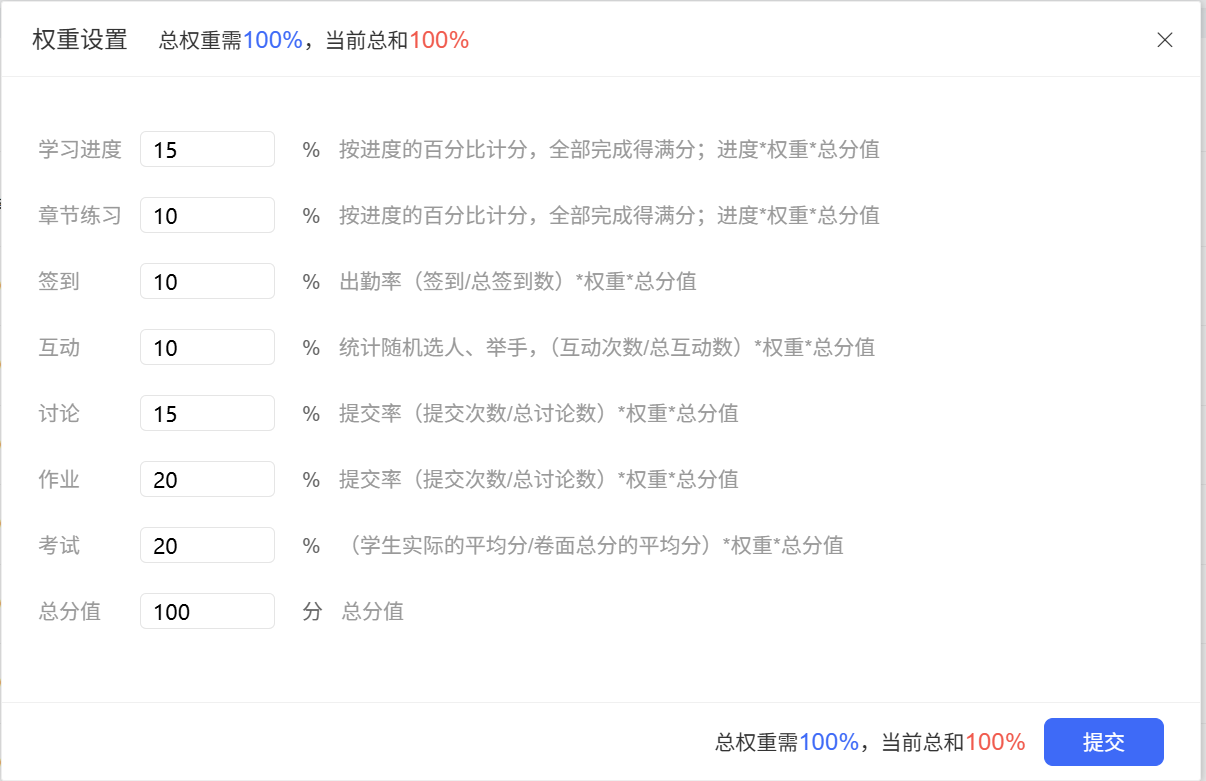Viewport: 1206px width, 781px height.
Task: Click the 提交 button
Action: click(1103, 742)
